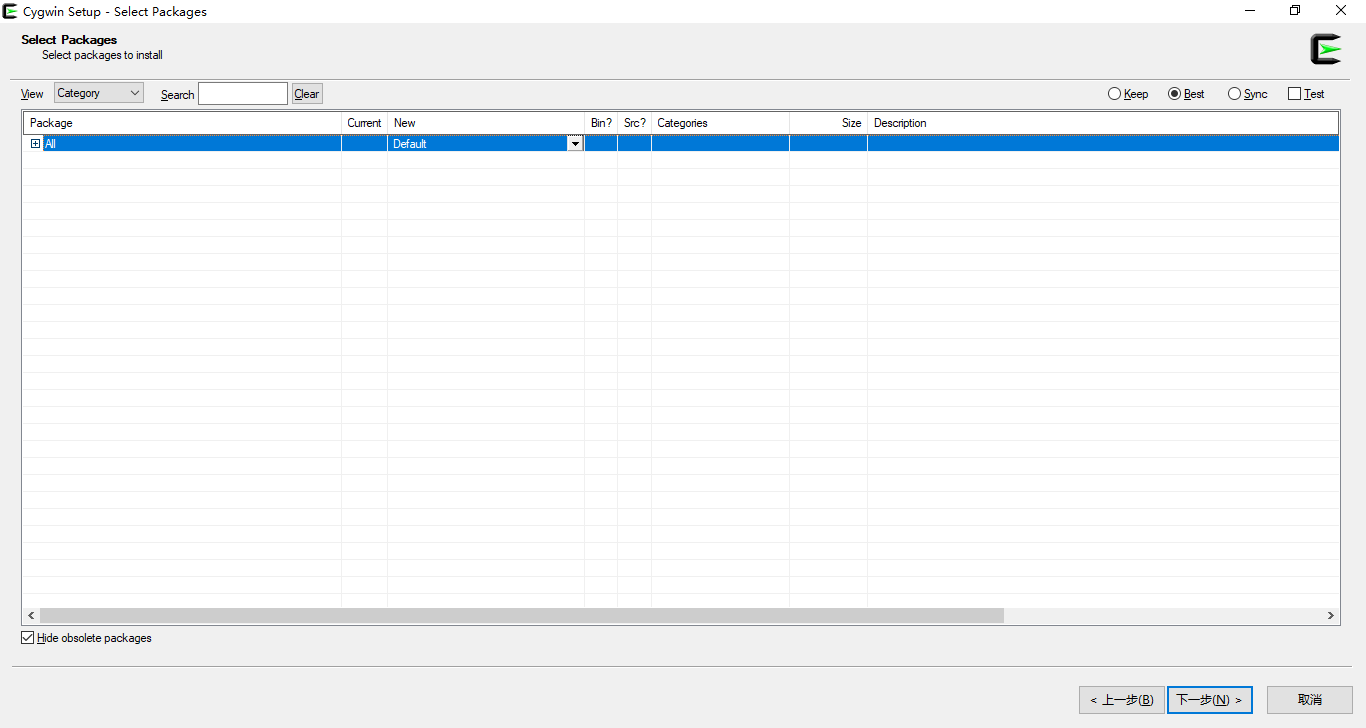Click the Size column header
Image resolution: width=1366 pixels, height=728 pixels.
click(828, 123)
